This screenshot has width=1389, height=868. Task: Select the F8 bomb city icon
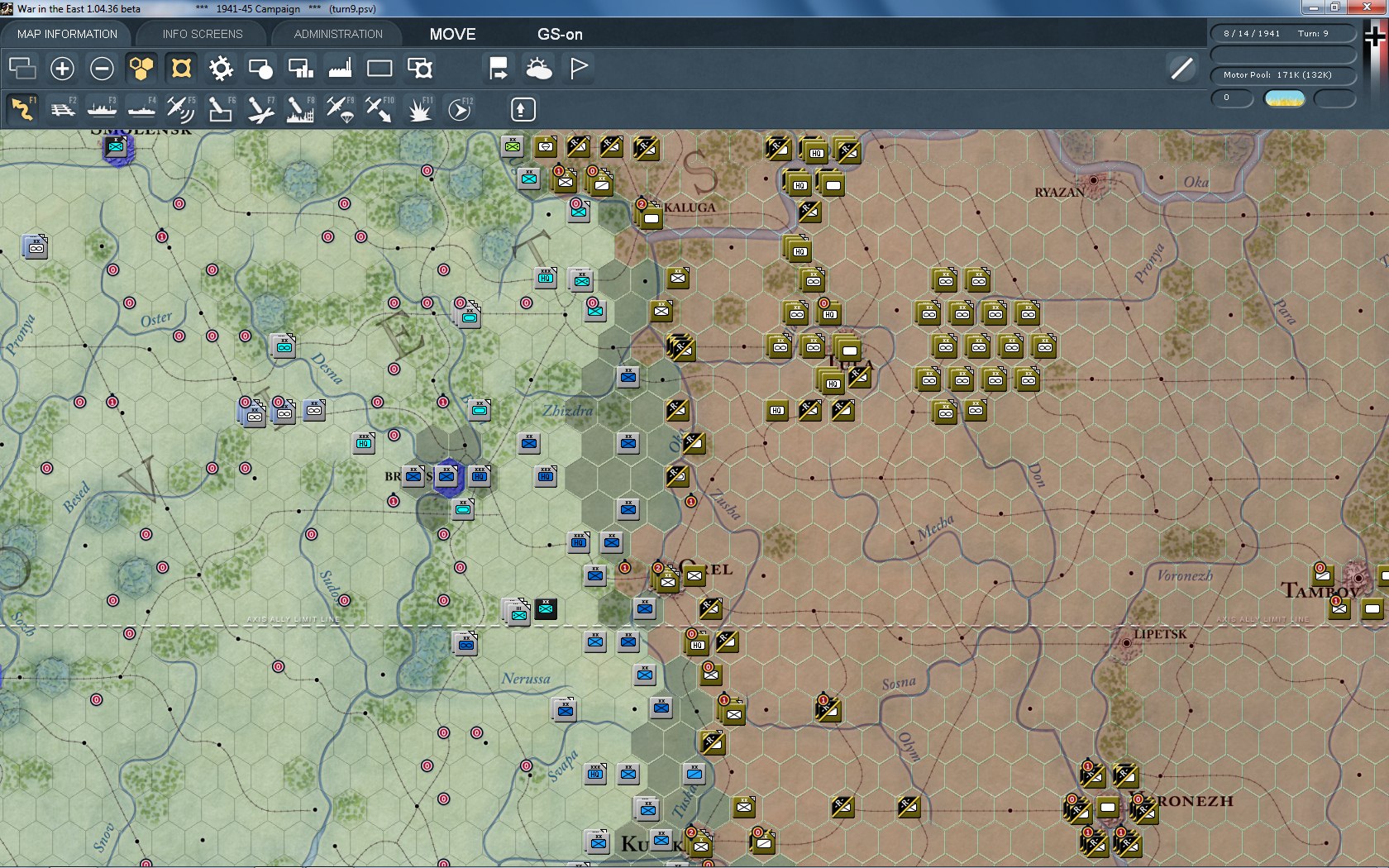coord(300,109)
